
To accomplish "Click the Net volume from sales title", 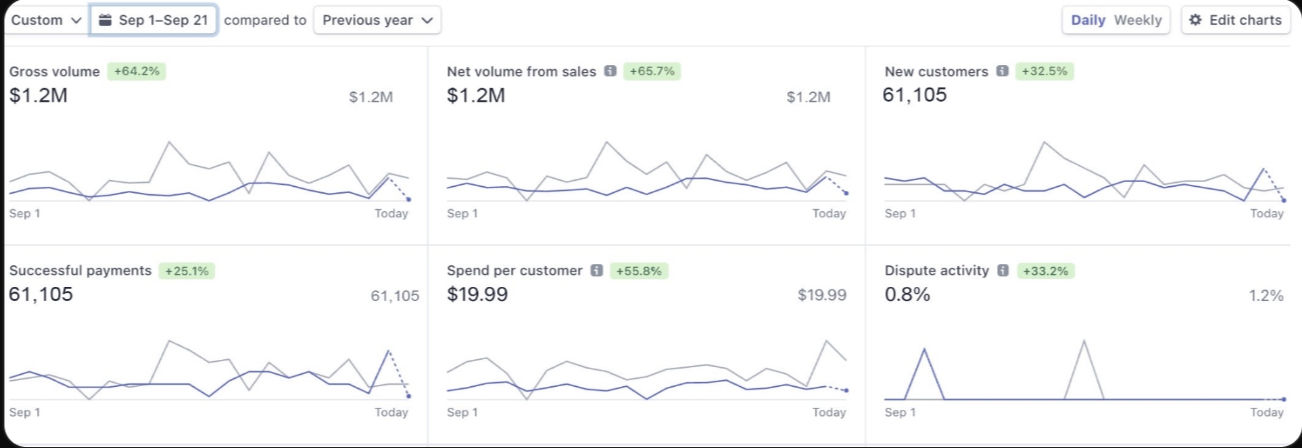I will click(521, 71).
